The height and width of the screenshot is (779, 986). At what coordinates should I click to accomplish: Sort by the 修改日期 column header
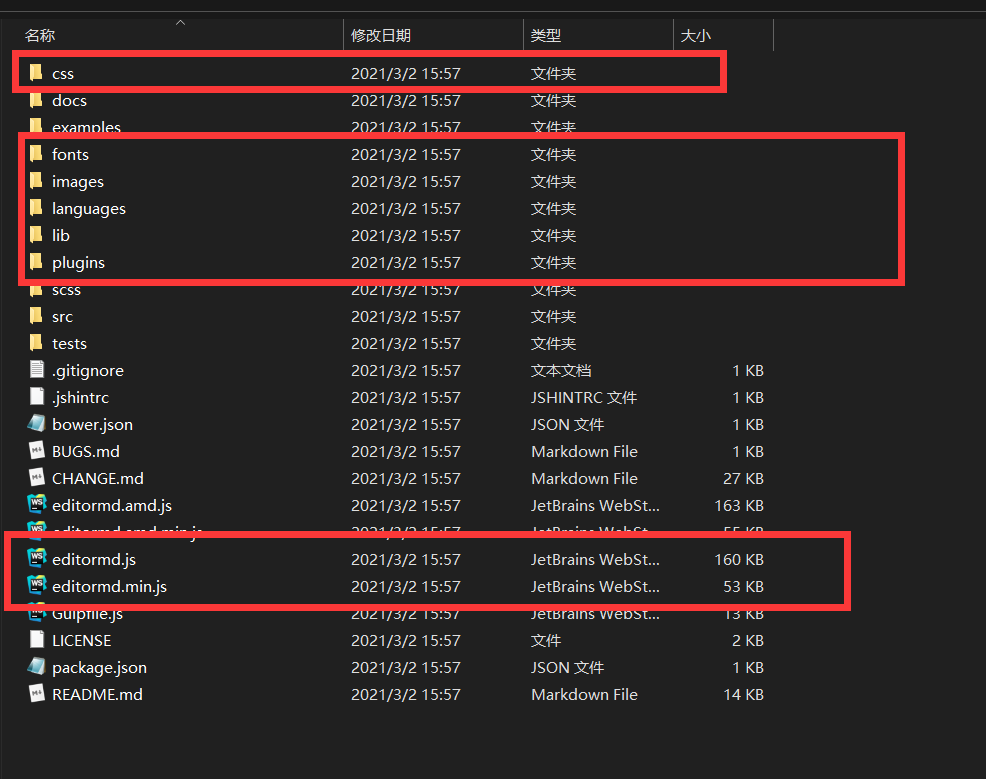380,35
